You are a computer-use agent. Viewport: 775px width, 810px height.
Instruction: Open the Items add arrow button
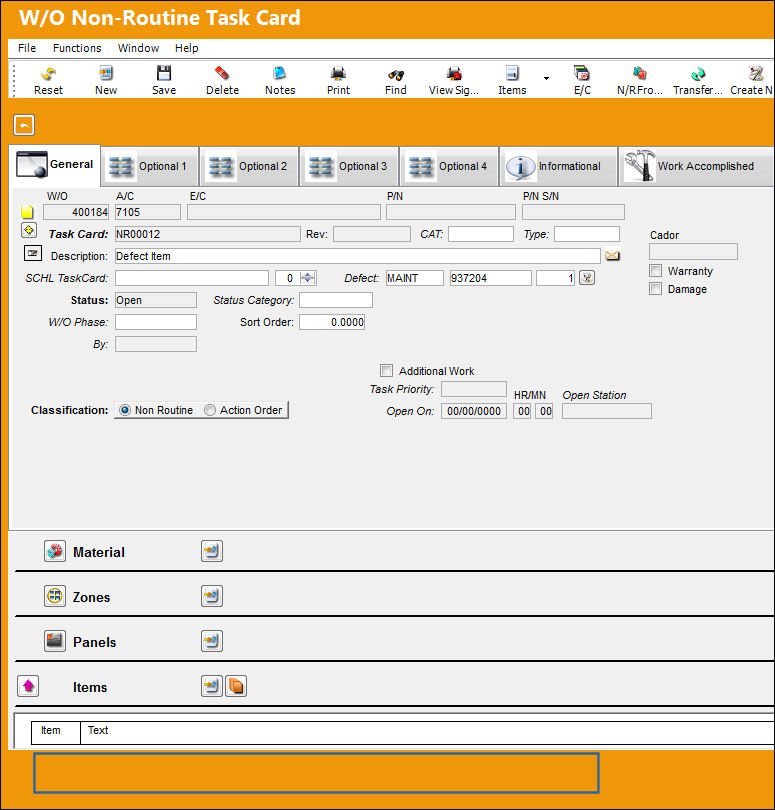tap(212, 686)
